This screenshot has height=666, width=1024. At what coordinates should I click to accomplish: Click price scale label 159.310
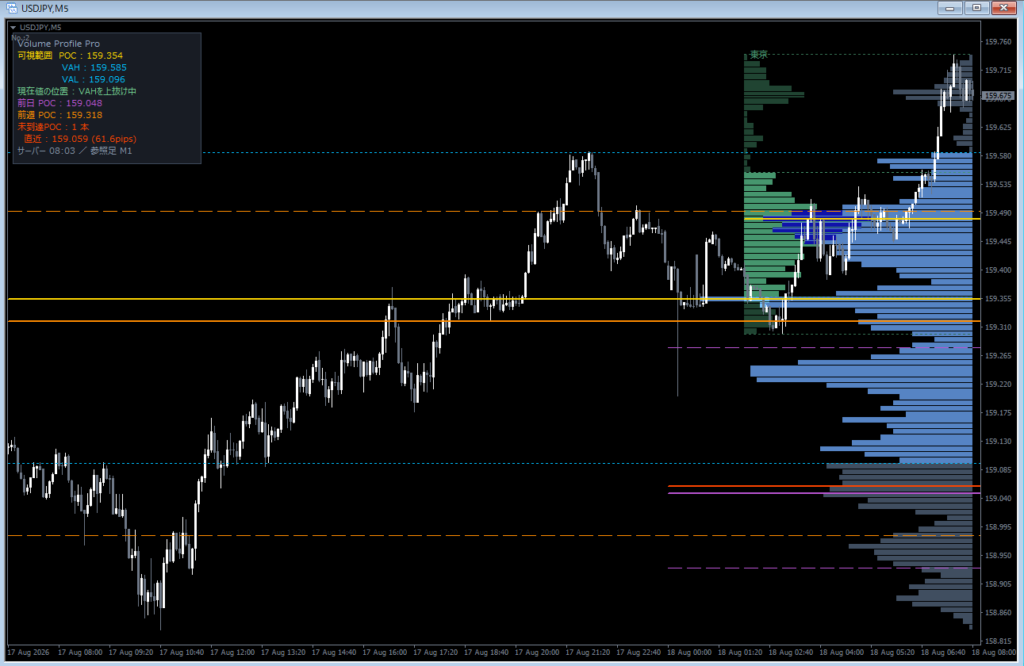(998, 327)
